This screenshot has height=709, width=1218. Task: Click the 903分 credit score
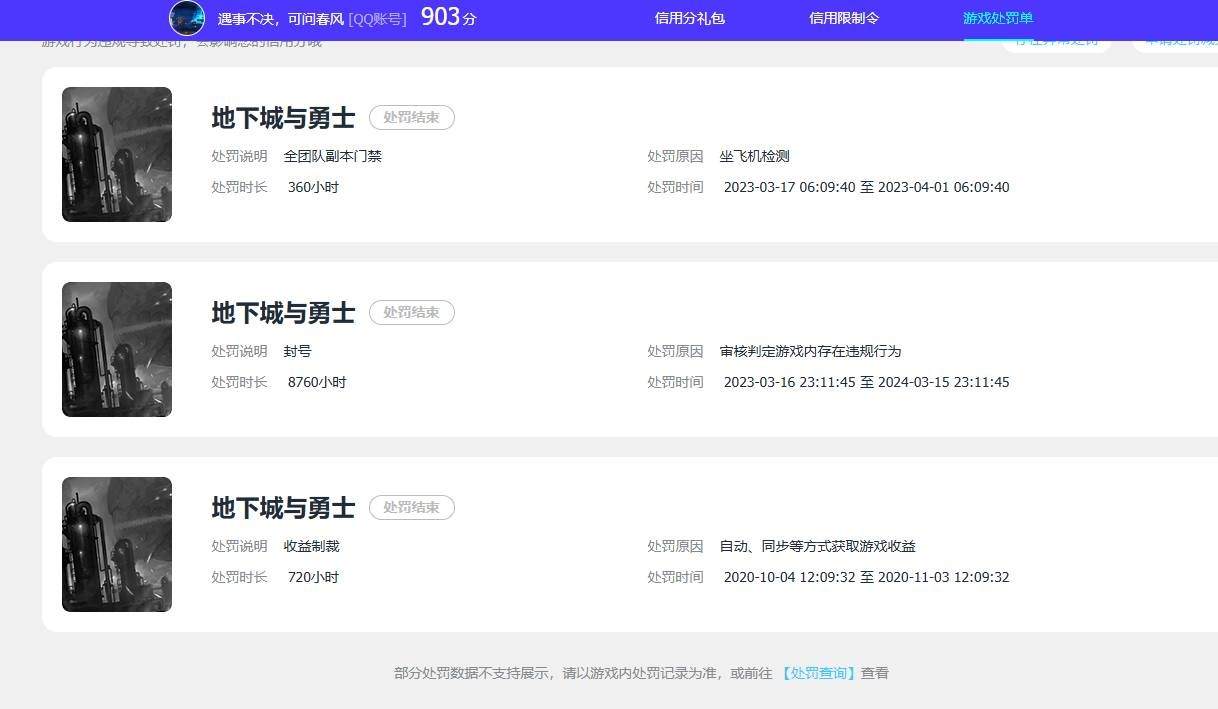(x=448, y=17)
